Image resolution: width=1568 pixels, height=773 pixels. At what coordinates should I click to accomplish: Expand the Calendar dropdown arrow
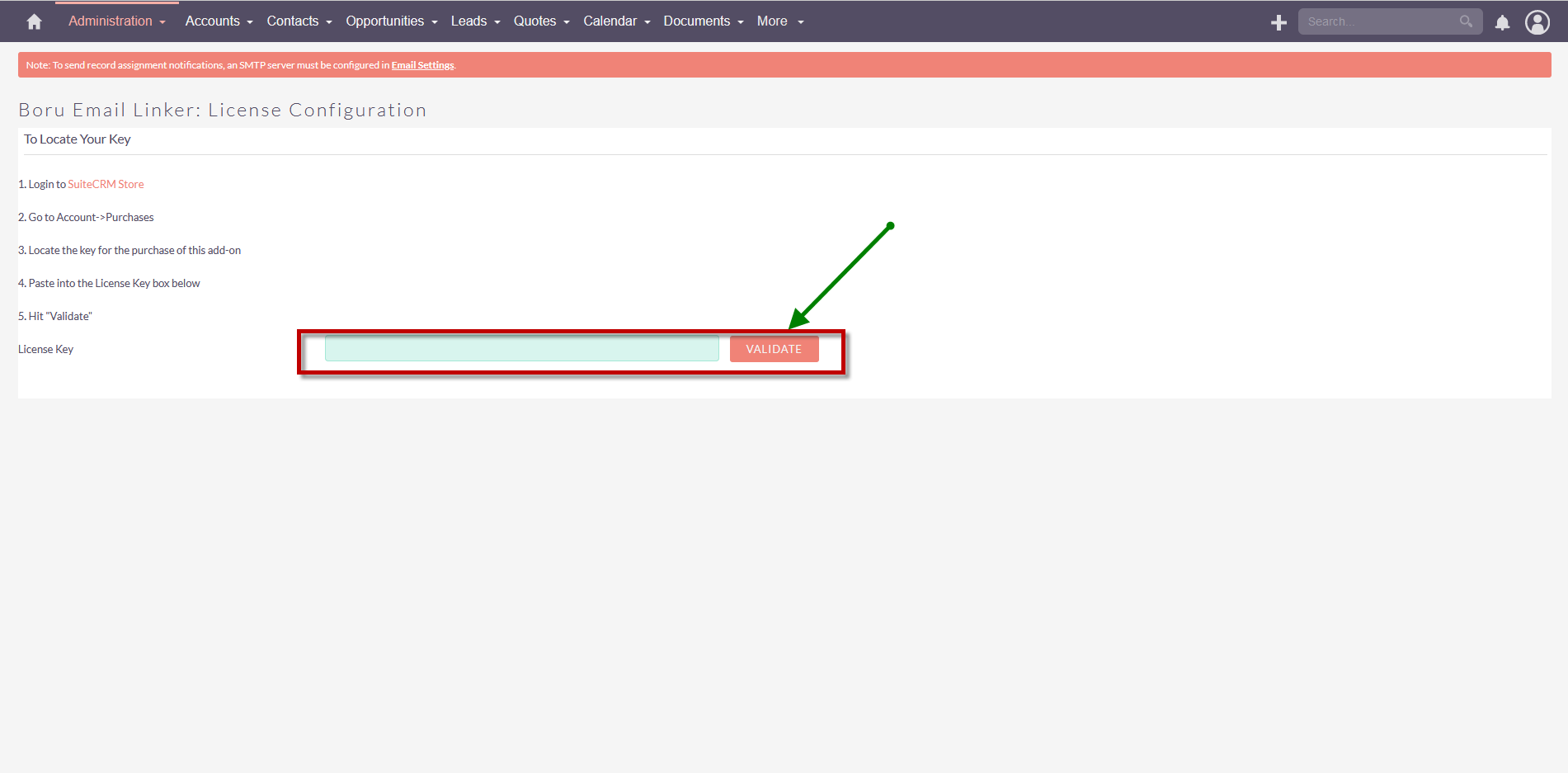click(x=647, y=22)
